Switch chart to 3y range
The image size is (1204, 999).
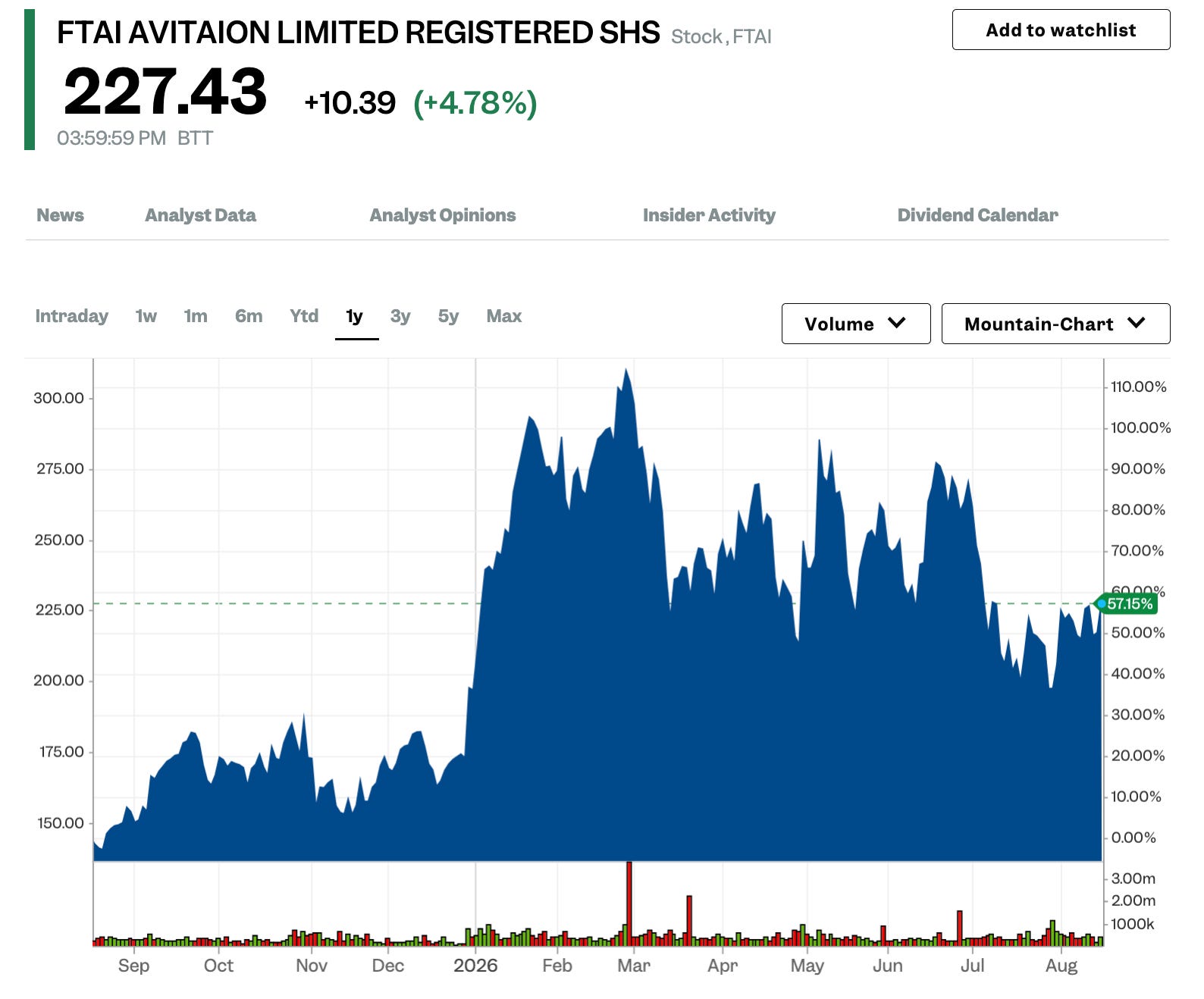(400, 316)
